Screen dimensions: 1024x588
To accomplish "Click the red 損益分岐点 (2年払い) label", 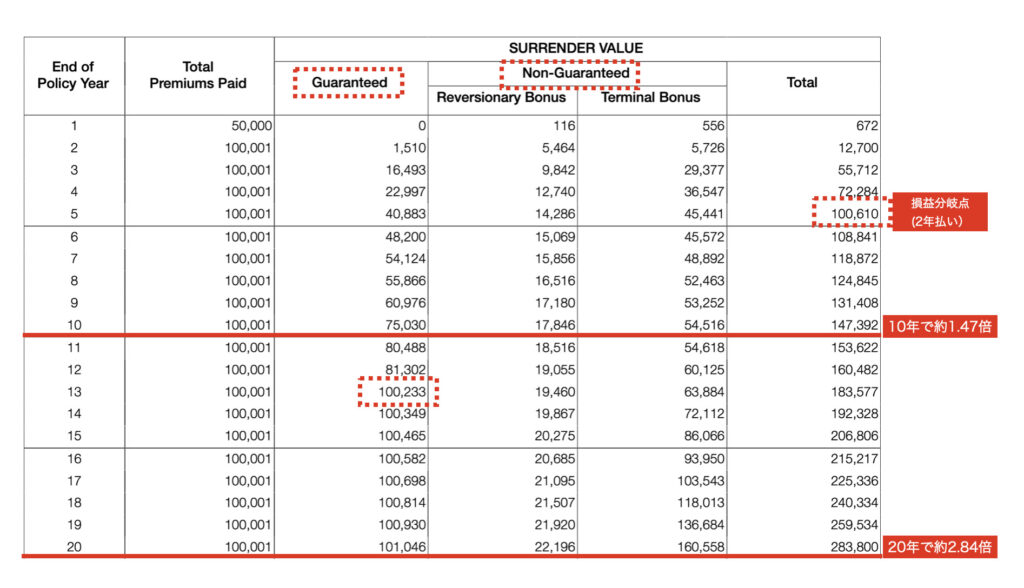I will pos(938,210).
